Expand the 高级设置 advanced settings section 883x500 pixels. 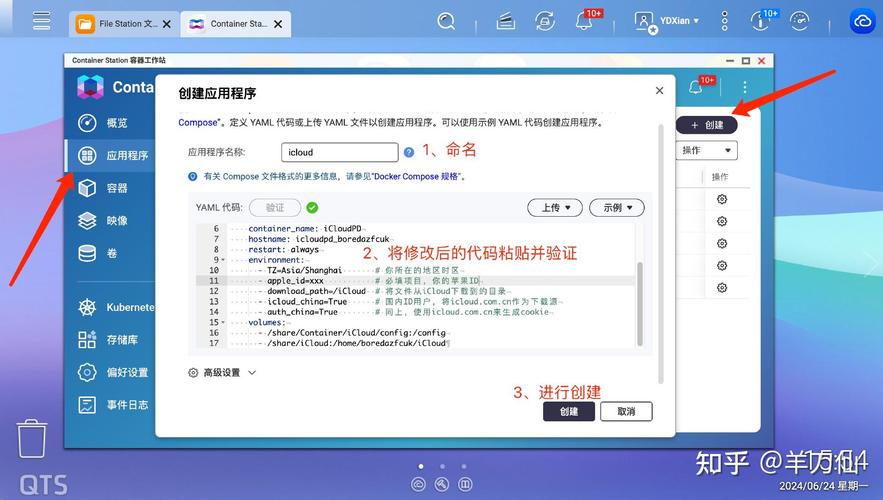point(222,372)
